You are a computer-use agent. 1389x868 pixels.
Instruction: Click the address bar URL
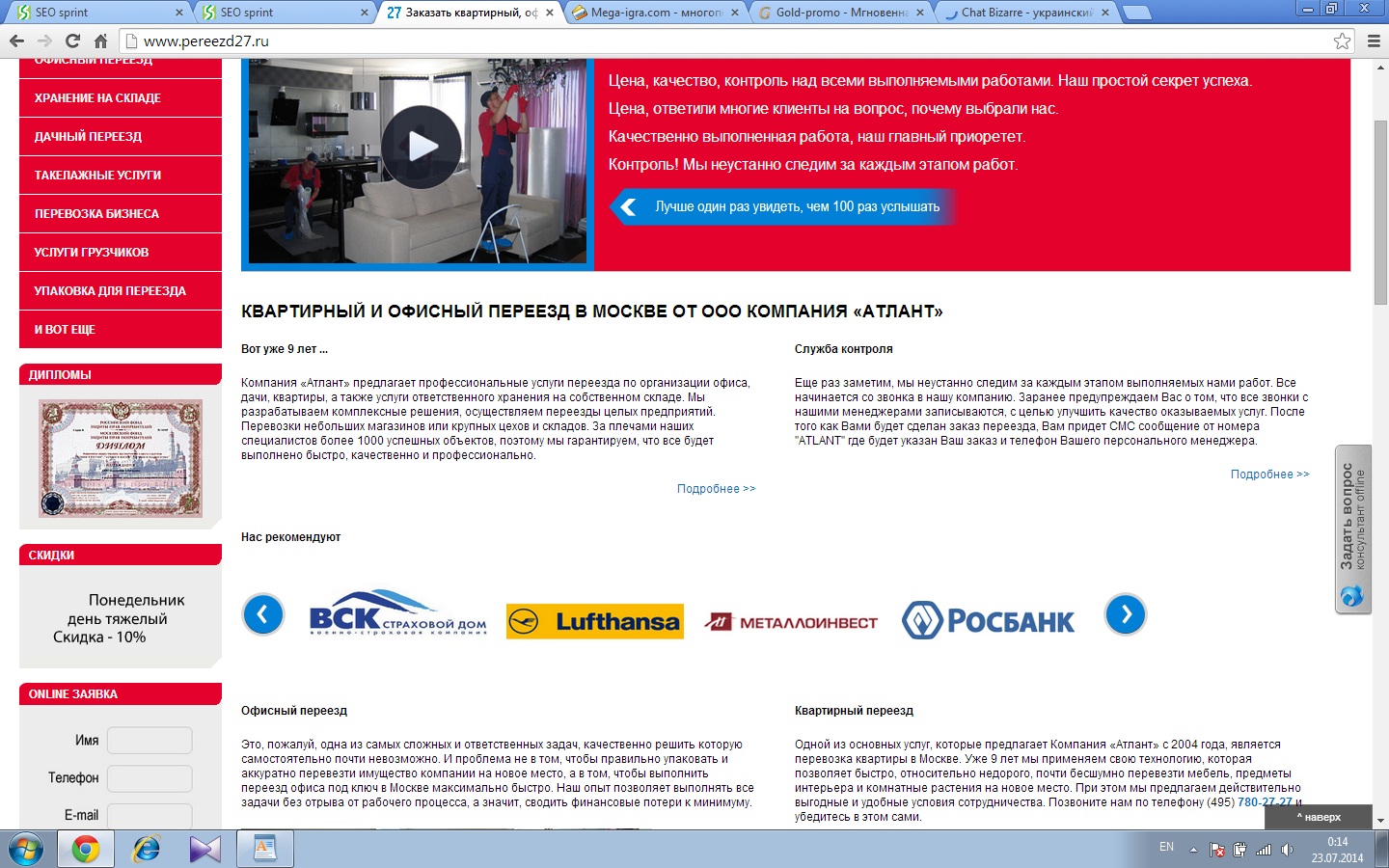(x=206, y=41)
